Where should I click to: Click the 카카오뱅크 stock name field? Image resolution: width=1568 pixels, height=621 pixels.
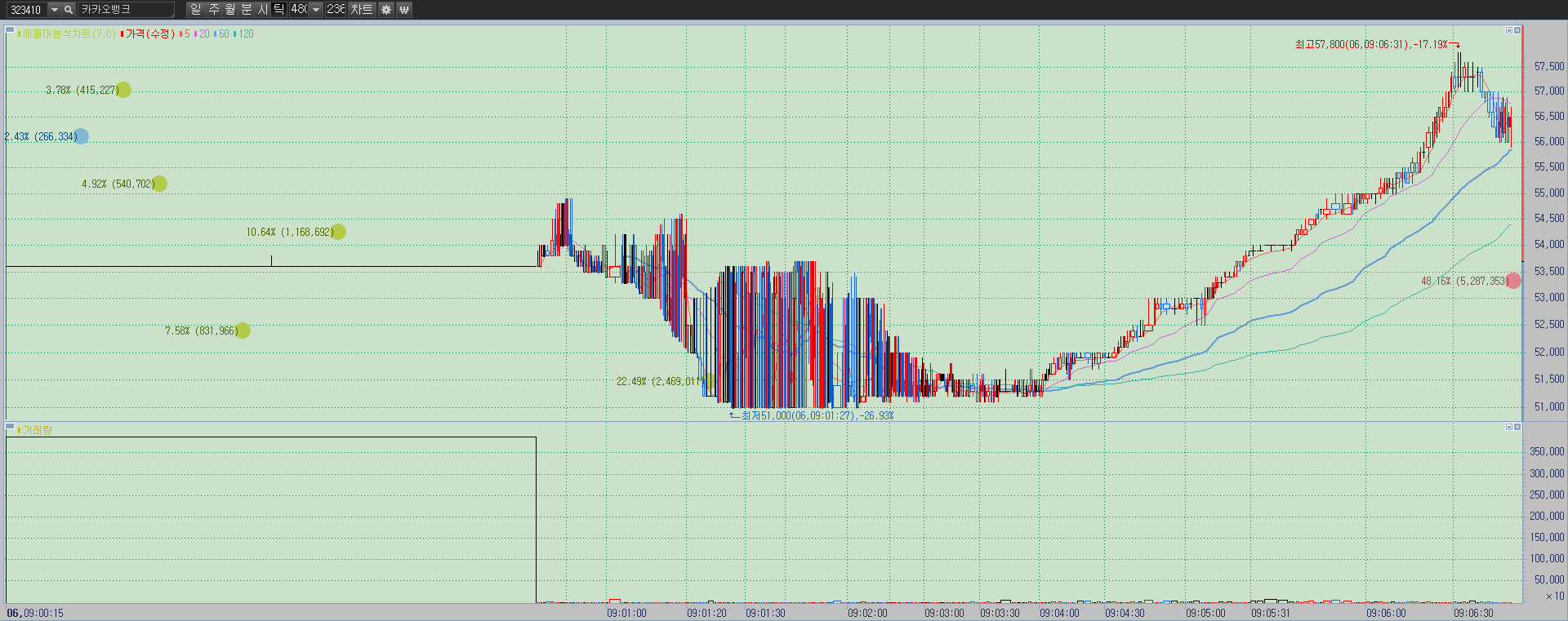[x=126, y=10]
